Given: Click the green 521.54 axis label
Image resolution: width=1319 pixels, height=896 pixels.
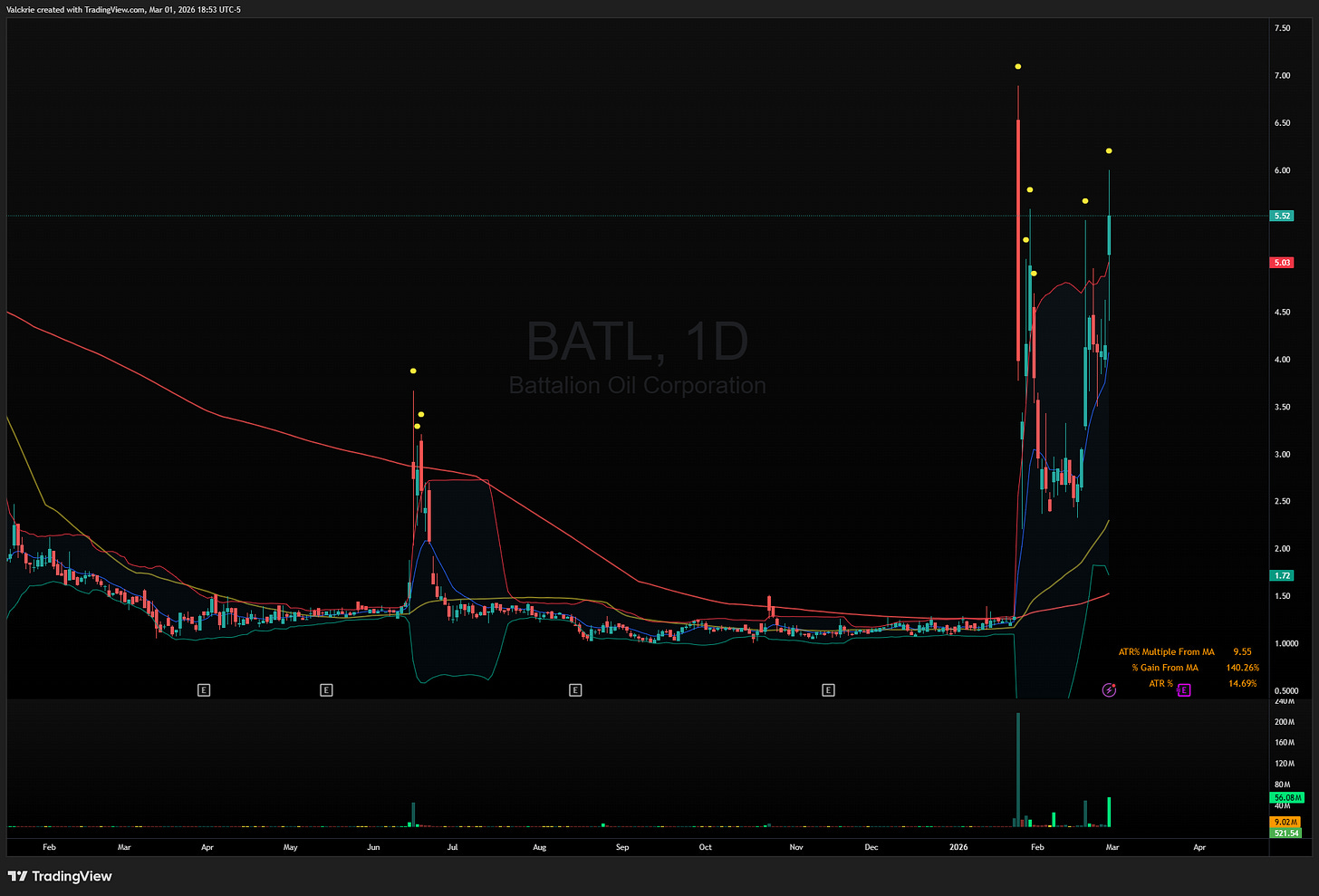Looking at the screenshot, I should [x=1286, y=833].
